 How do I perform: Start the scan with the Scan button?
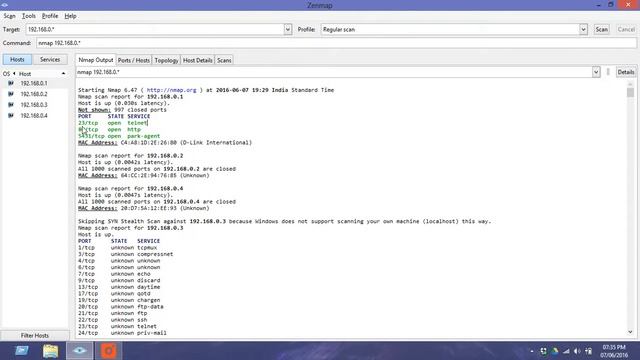(x=602, y=29)
